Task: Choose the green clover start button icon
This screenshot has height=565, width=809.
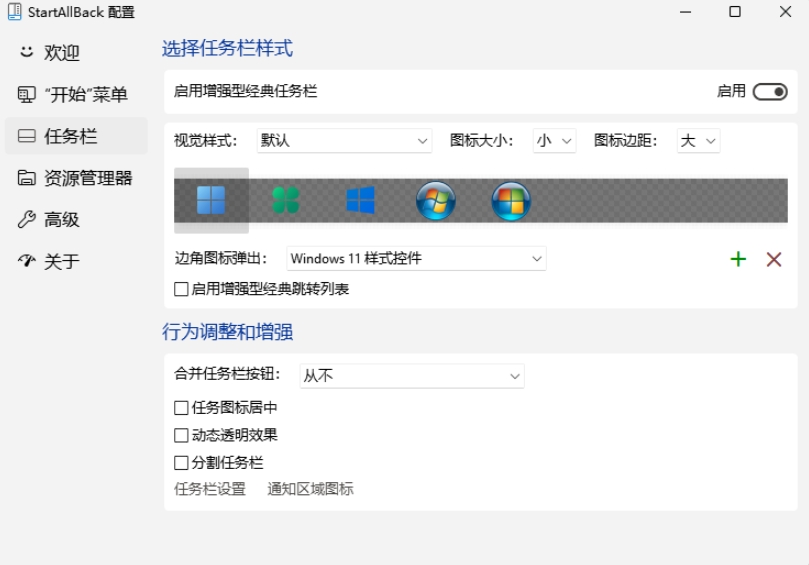Action: [286, 200]
